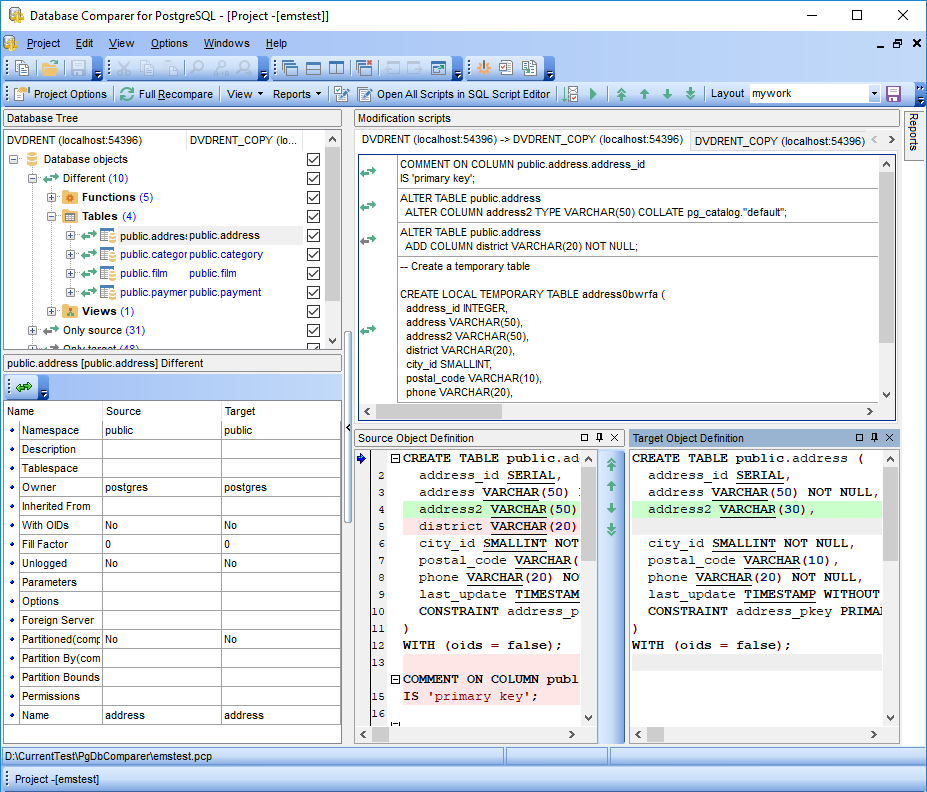This screenshot has height=792, width=927.
Task: Expand the Functions (5) tree node
Action: click(x=51, y=197)
